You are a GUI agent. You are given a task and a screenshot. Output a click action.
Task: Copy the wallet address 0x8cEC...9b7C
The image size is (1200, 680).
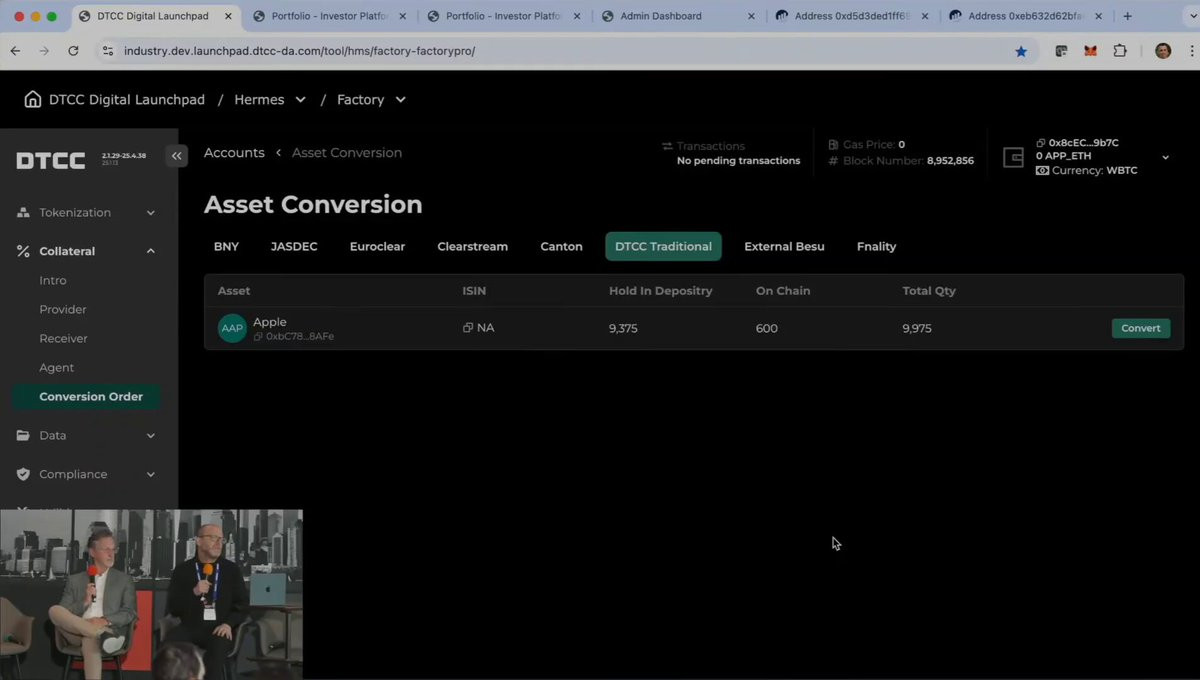[x=1041, y=143]
